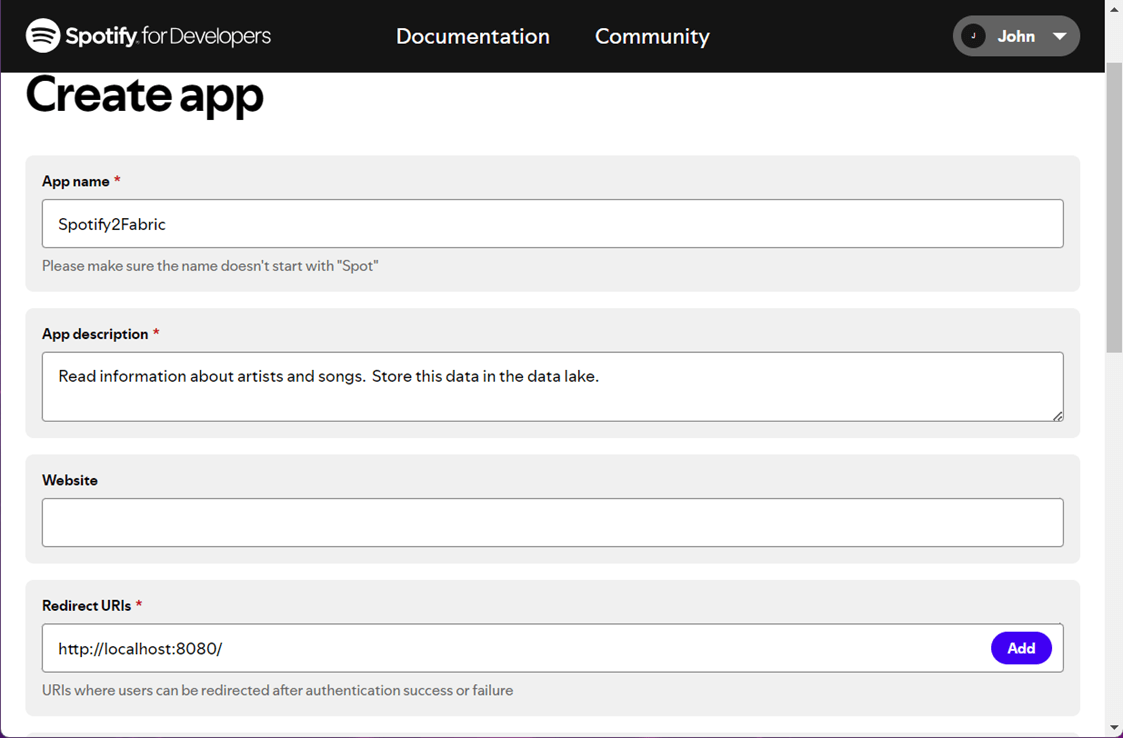Viewport: 1123px width, 738px height.
Task: Click the 'App name' label
Action: tap(76, 181)
